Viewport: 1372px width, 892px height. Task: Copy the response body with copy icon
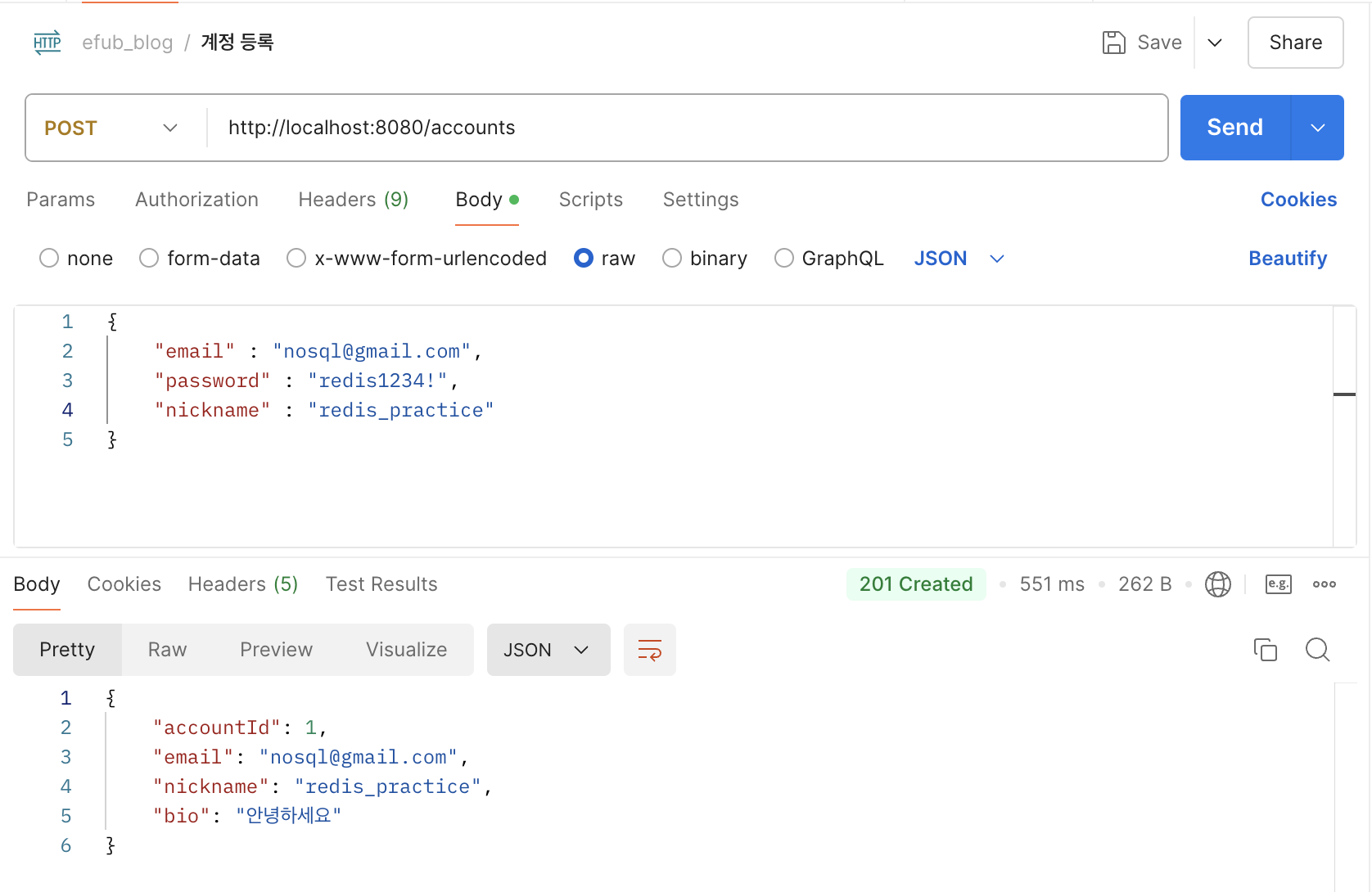[1265, 650]
